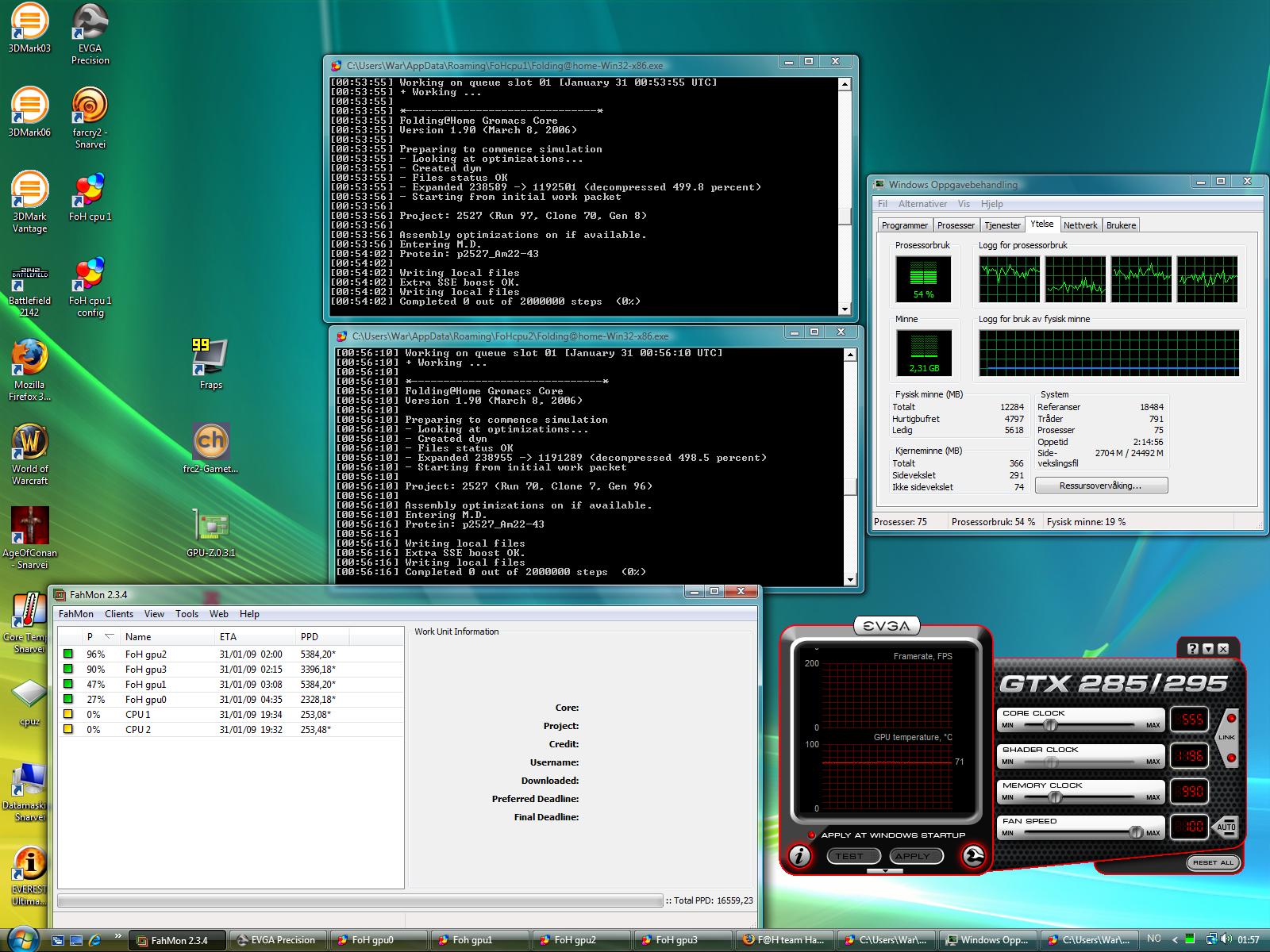Click the PPD column header in FahMon
The image size is (1270, 952).
pyautogui.click(x=321, y=636)
